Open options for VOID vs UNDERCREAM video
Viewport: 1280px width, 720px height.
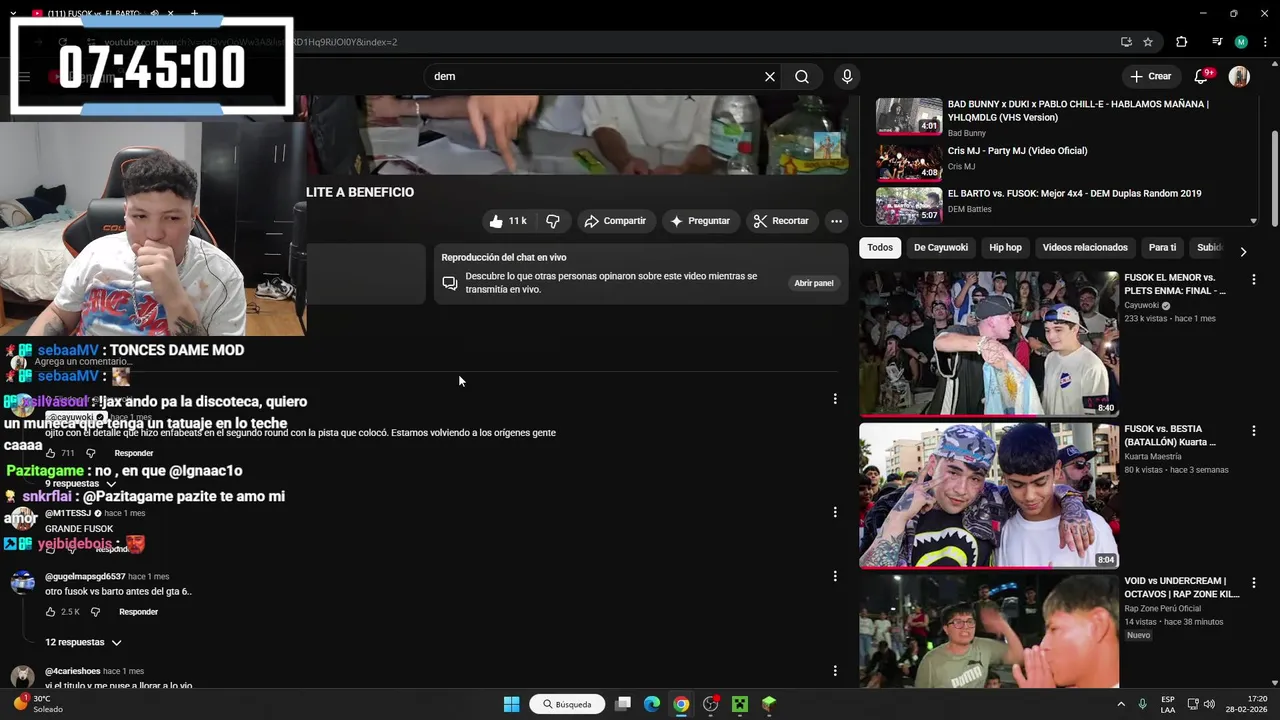[x=1254, y=583]
